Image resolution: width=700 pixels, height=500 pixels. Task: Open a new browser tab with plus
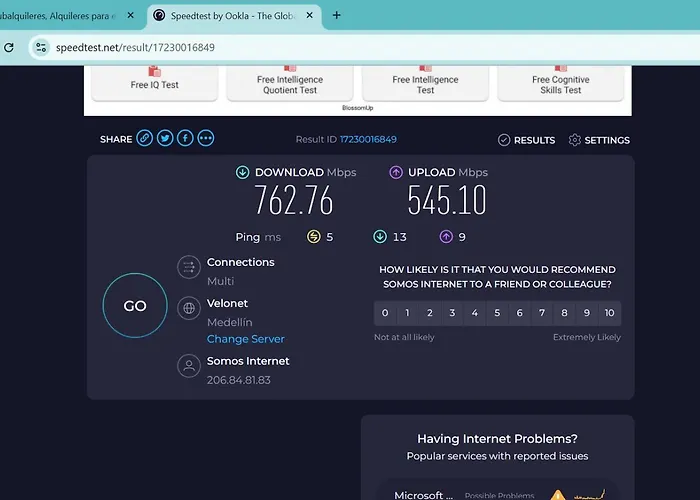(337, 16)
